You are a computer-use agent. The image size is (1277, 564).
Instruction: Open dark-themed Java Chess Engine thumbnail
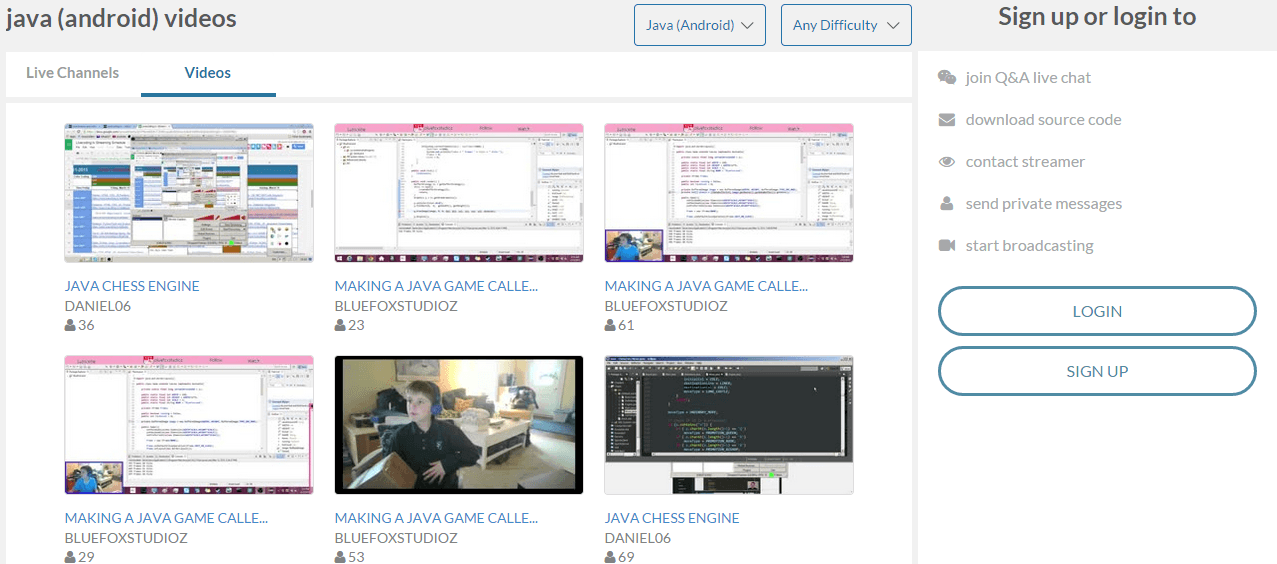click(x=729, y=425)
